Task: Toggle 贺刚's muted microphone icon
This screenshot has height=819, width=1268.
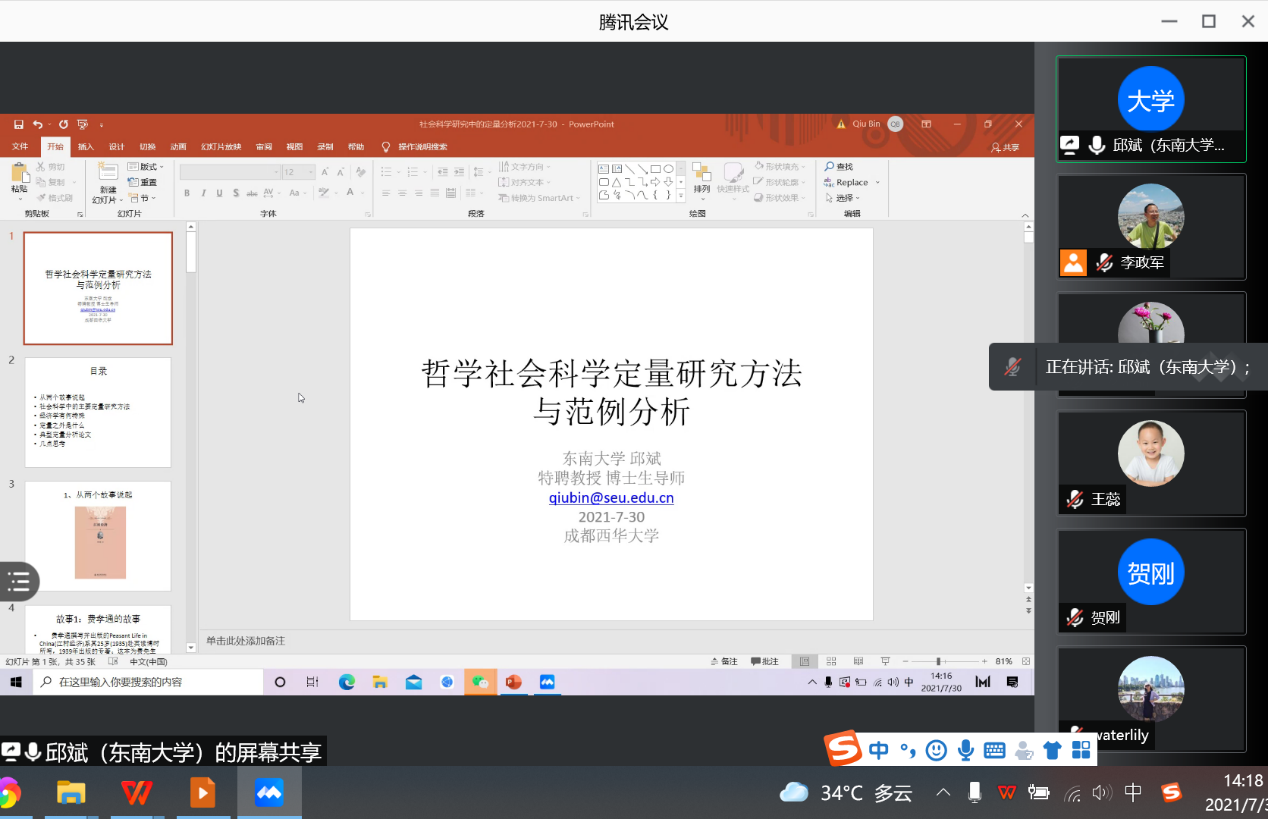Action: click(x=1075, y=617)
